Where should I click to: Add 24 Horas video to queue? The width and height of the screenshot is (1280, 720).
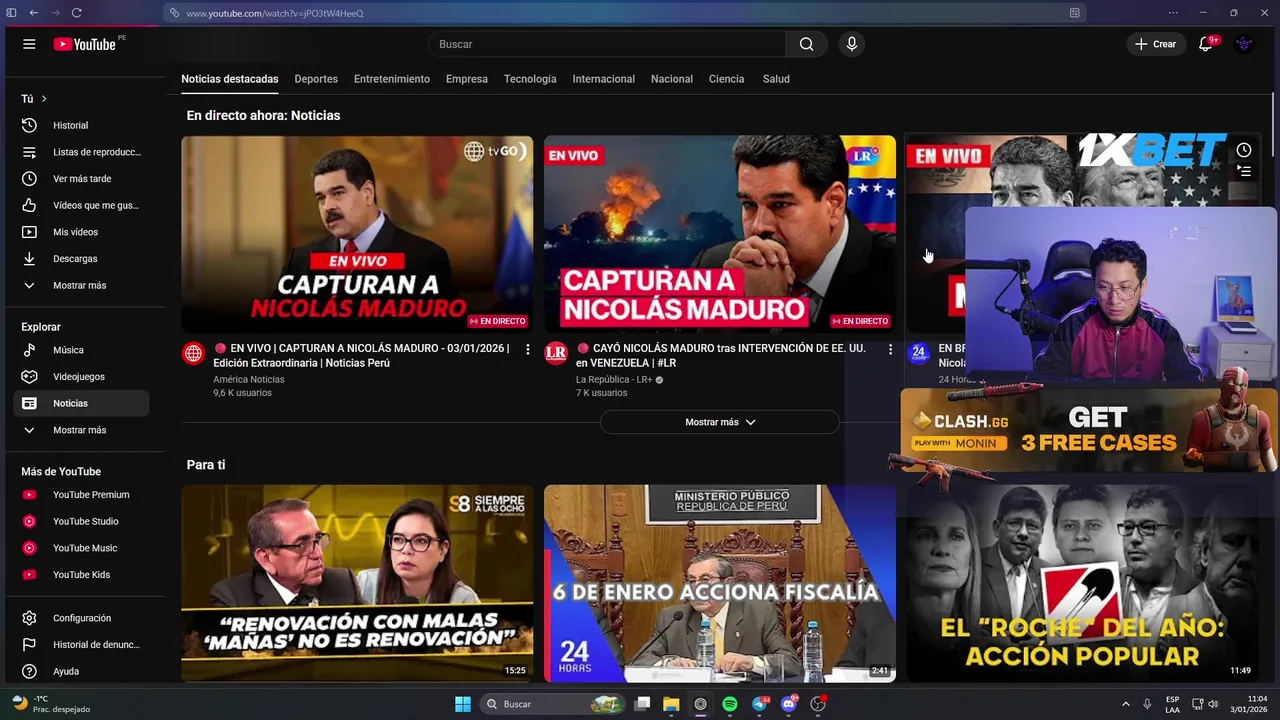[1244, 171]
